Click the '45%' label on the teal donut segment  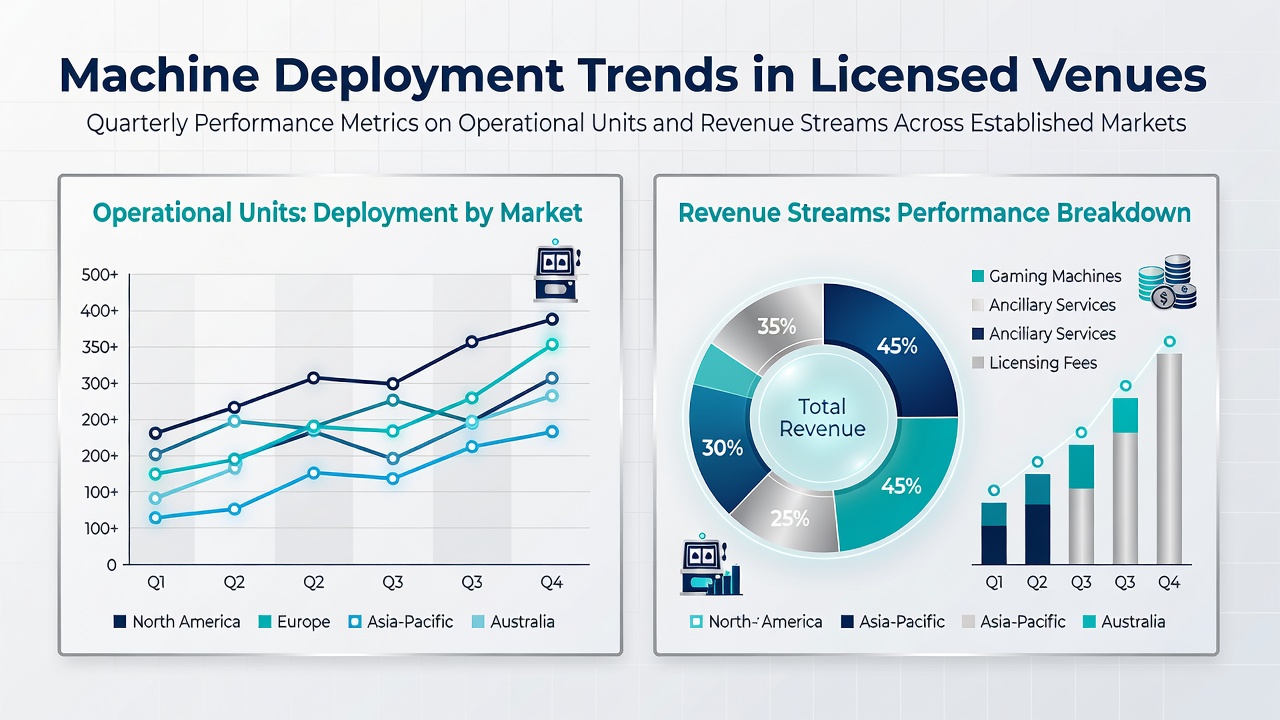(900, 487)
